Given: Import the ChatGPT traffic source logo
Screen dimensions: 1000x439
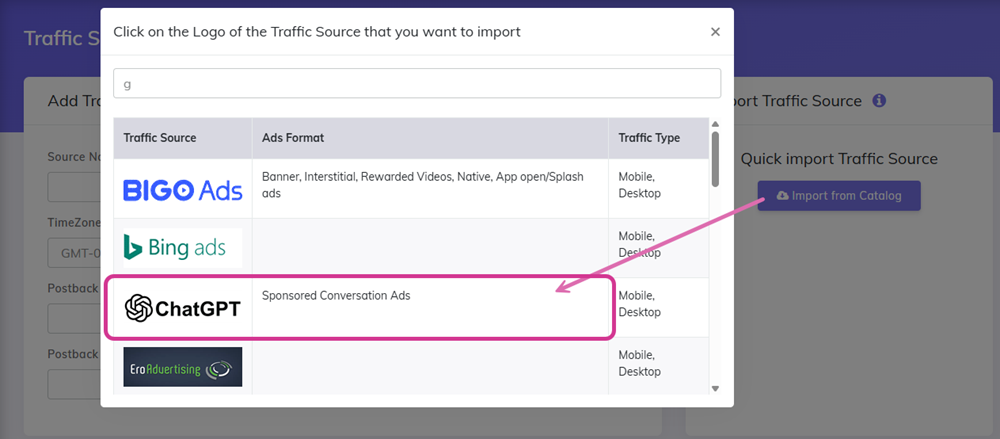Looking at the screenshot, I should point(182,309).
